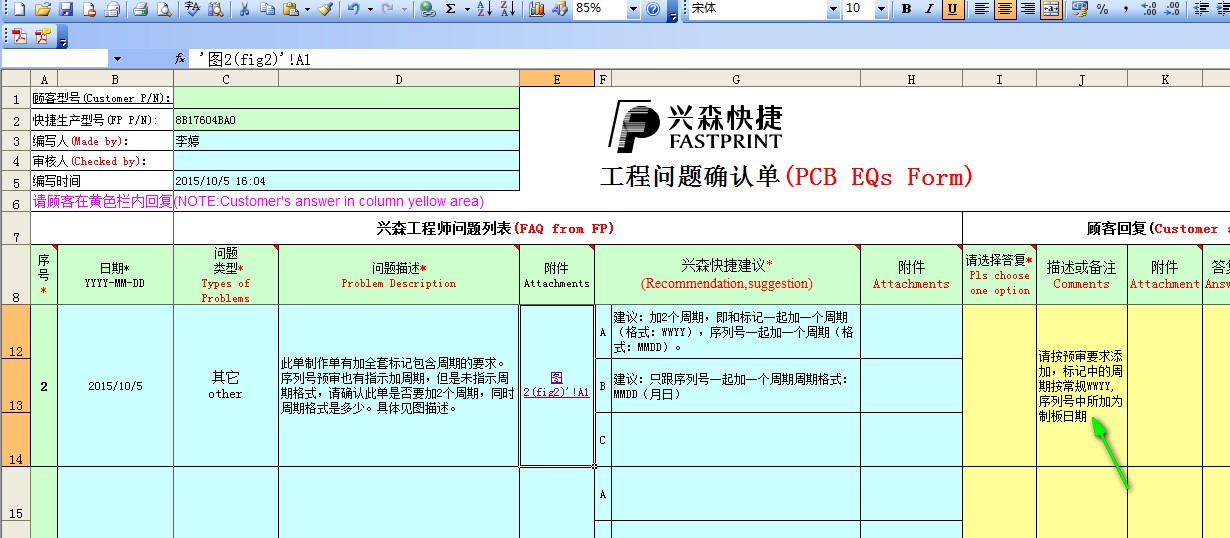The image size is (1230, 538).
Task: Select cell with FP P/N 8B17604BA0
Action: [x=346, y=120]
